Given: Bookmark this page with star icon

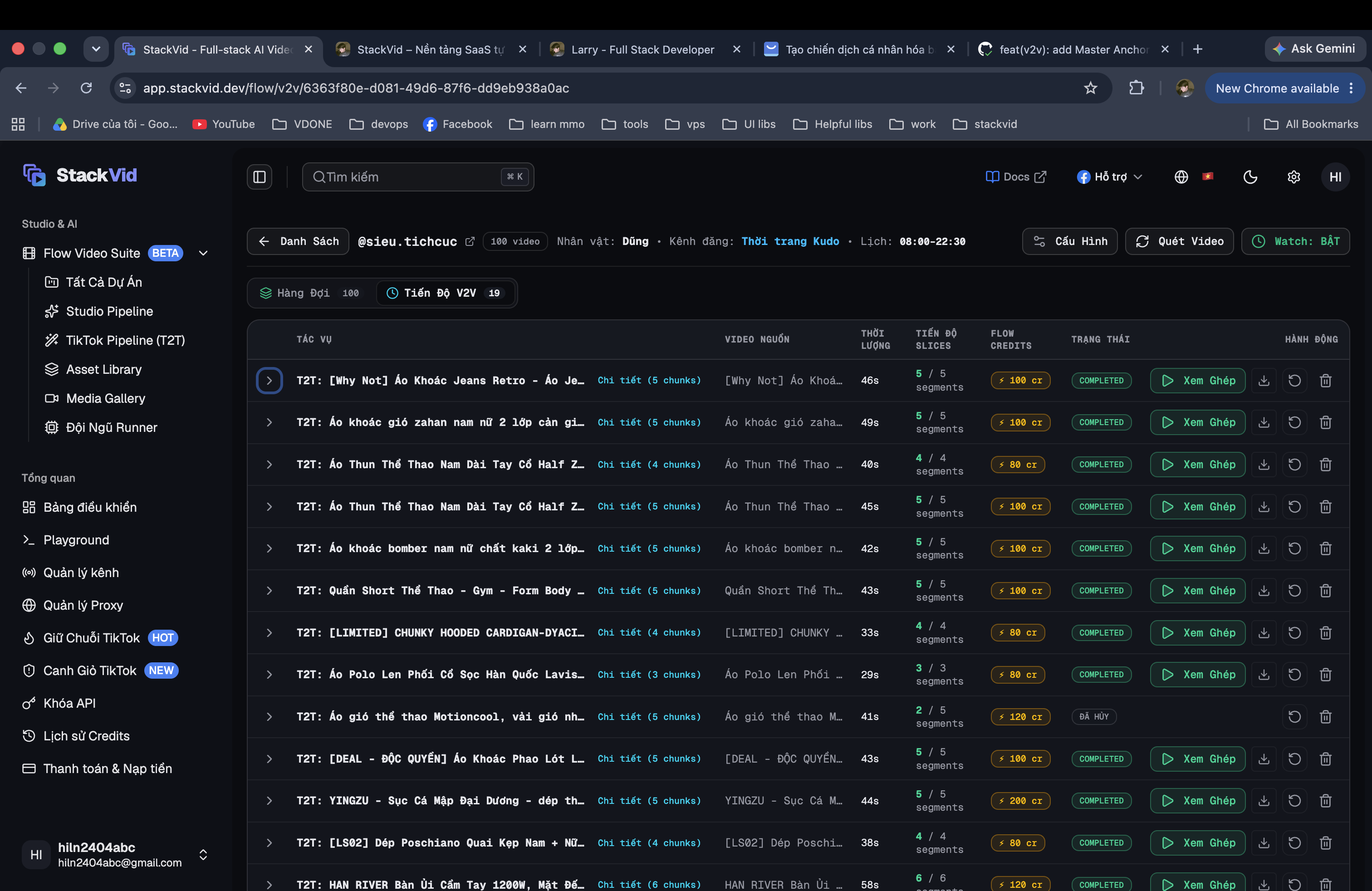Looking at the screenshot, I should pyautogui.click(x=1090, y=88).
